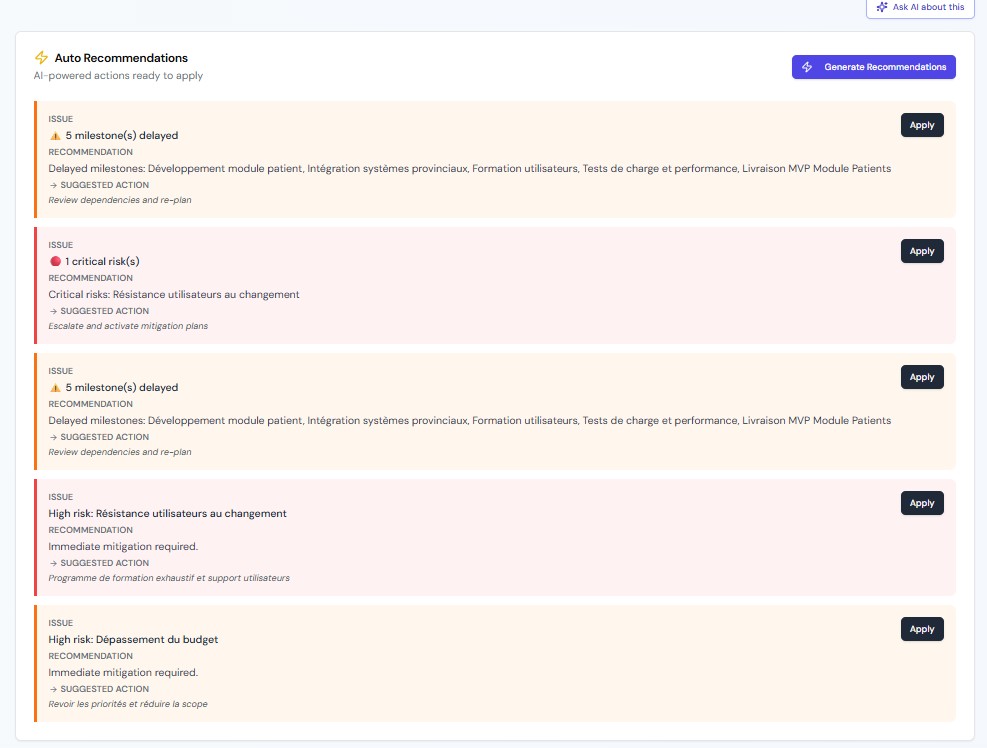The width and height of the screenshot is (987, 748).
Task: Click warning triangle in the topmost milestones delayed card
Action: pyautogui.click(x=55, y=135)
